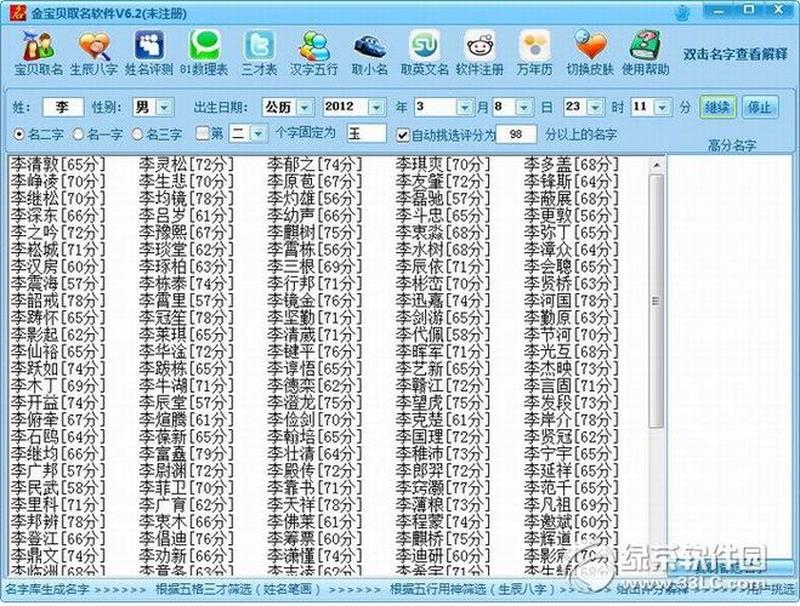Open the 汉字五行 character elements tool
Viewport: 800px width, 606px height.
point(314,53)
